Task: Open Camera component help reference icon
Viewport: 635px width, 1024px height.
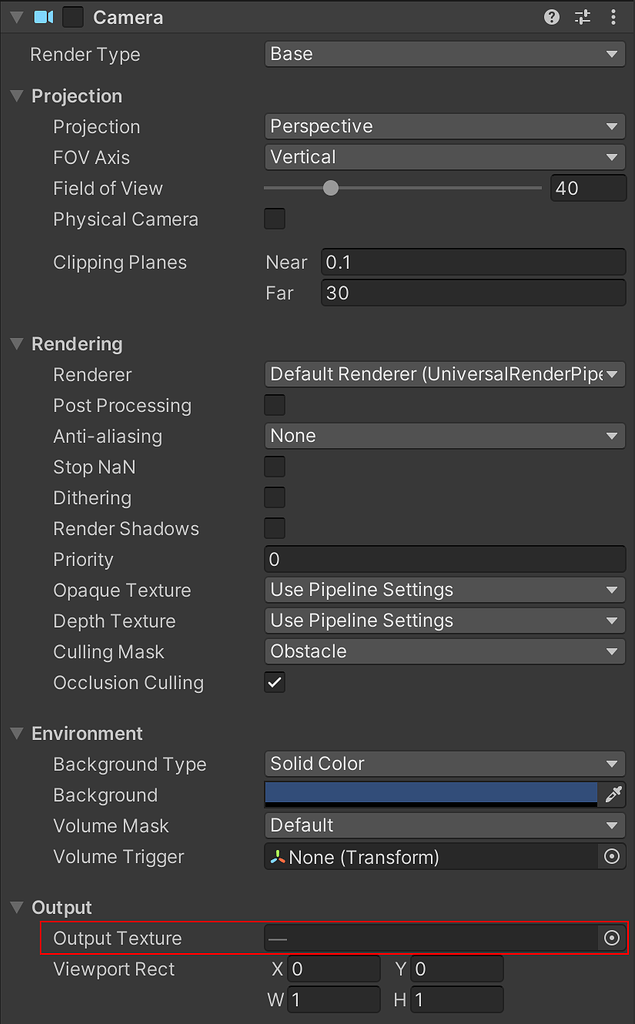Action: click(x=552, y=17)
